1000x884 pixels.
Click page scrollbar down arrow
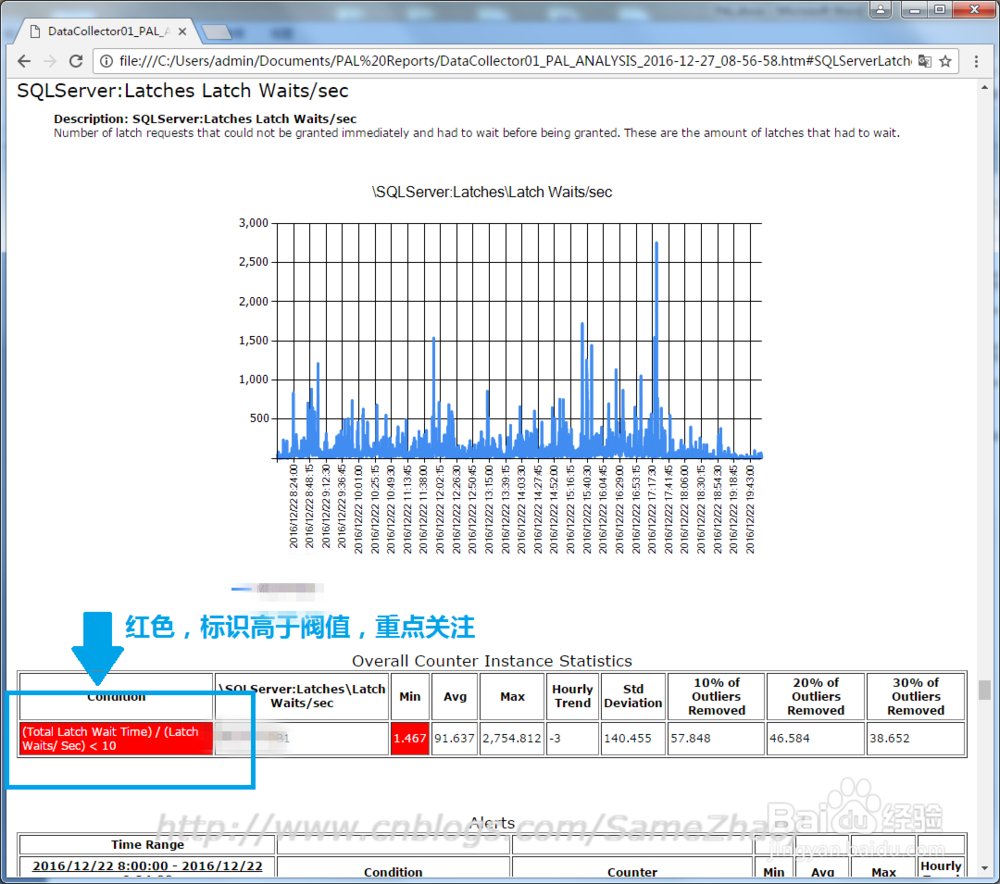(x=985, y=868)
